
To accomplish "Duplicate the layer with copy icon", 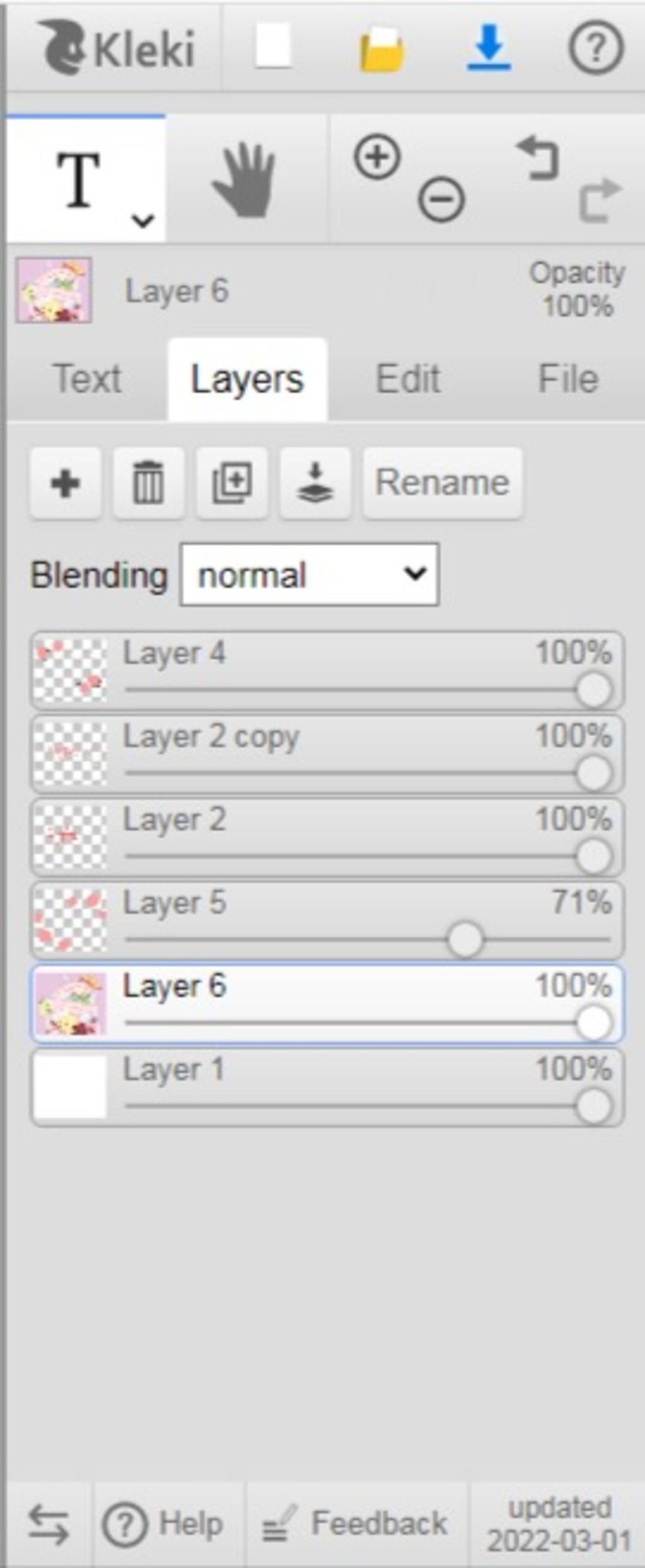I will coord(232,483).
